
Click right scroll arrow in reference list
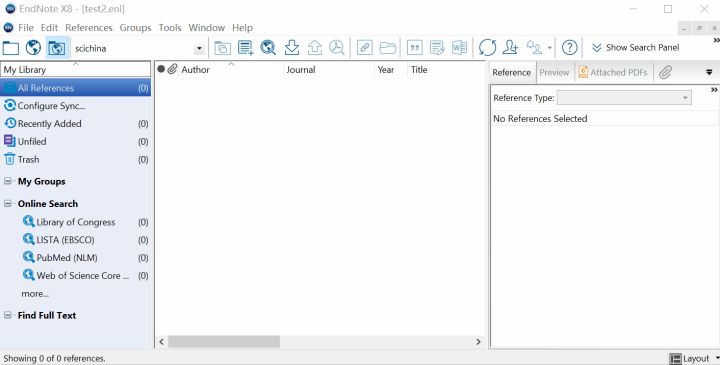tap(478, 342)
